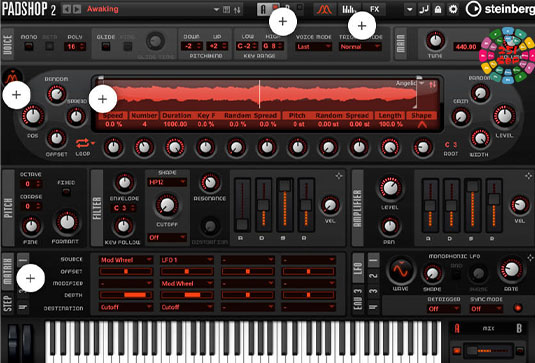Click the Octave stepper in Pitch section
535x363 pixels.
click(31, 184)
